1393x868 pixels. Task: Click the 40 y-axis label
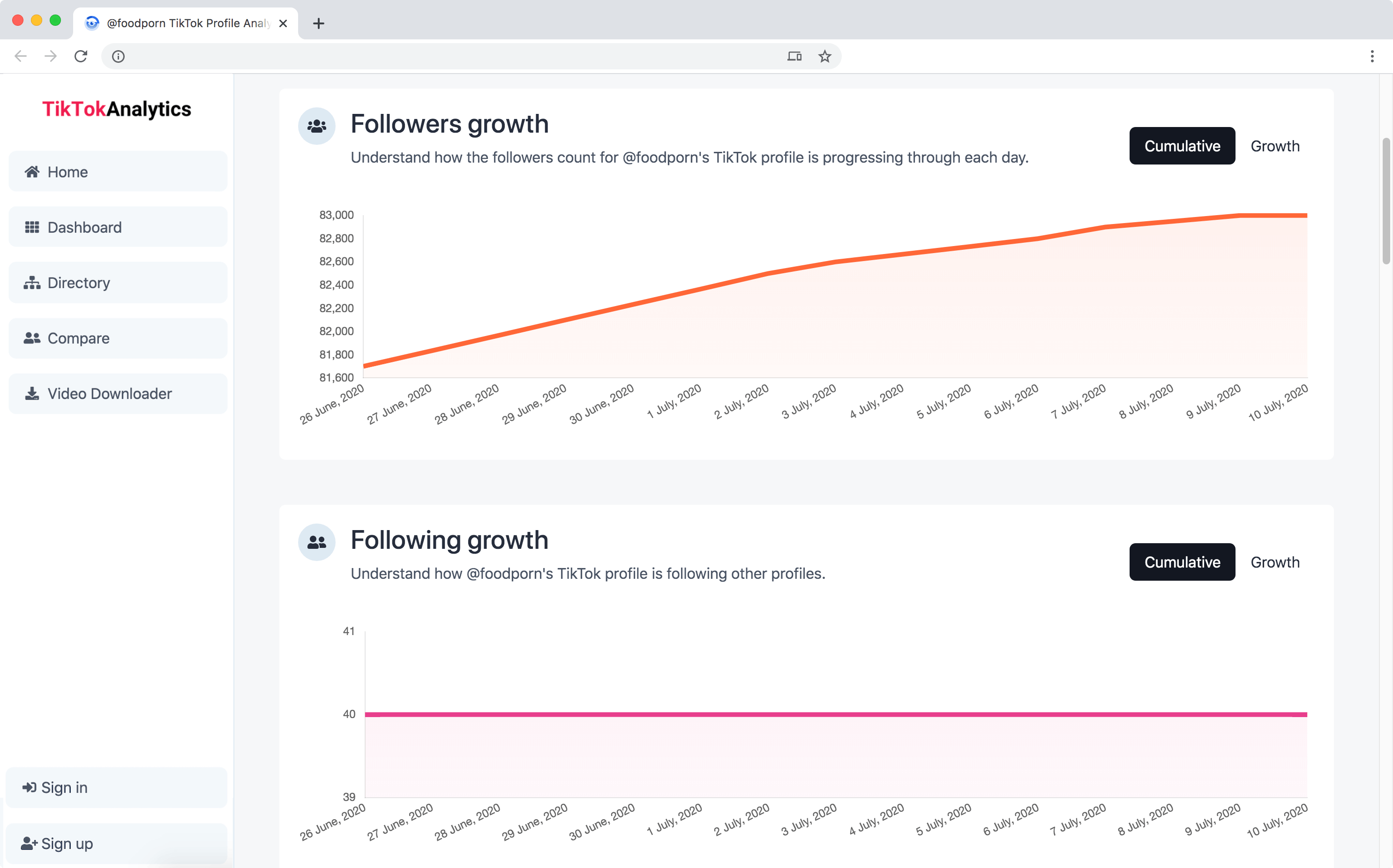[x=349, y=714]
